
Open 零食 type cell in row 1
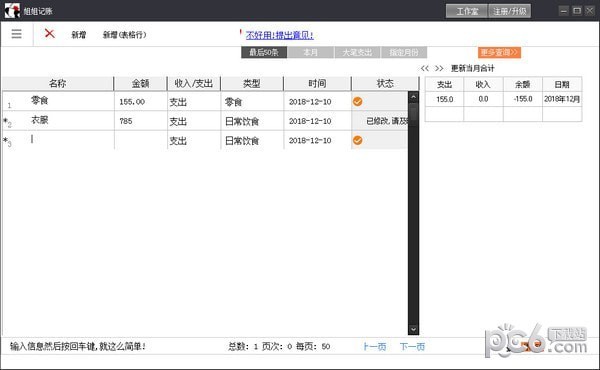(x=252, y=101)
